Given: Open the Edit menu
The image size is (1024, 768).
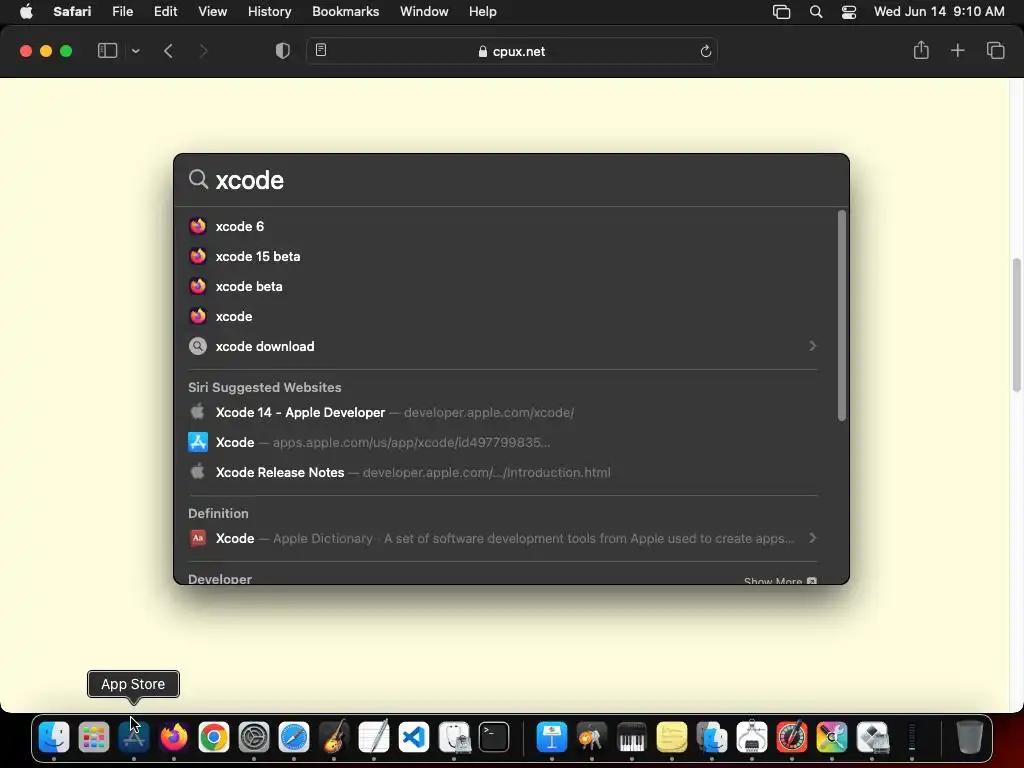Looking at the screenshot, I should point(165,11).
